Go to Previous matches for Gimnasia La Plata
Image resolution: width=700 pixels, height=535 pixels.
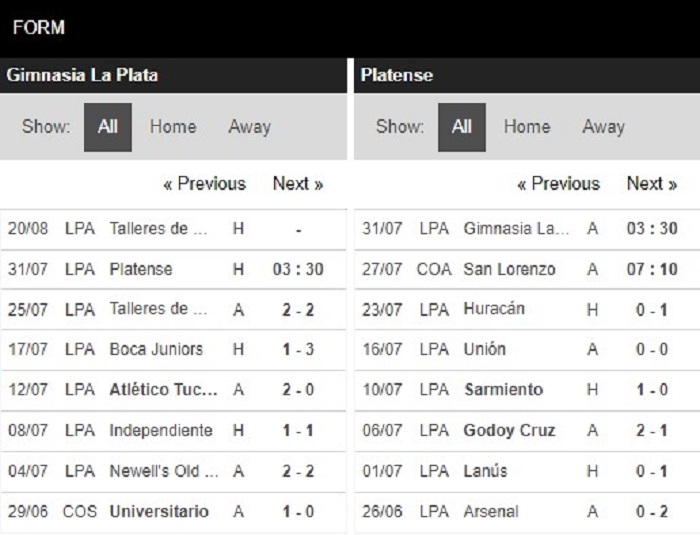[205, 184]
